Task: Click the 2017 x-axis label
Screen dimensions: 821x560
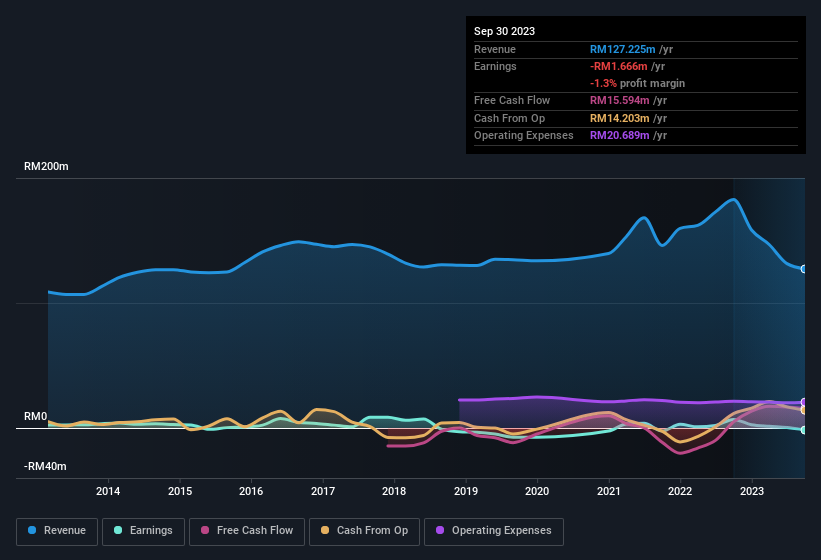Action: (x=323, y=491)
